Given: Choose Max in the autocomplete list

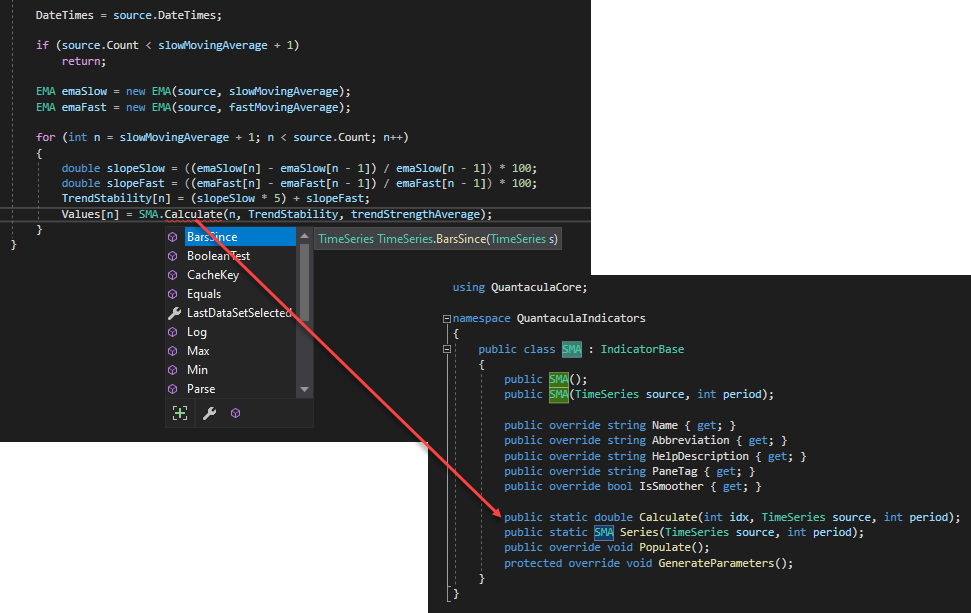Looking at the screenshot, I should 198,351.
